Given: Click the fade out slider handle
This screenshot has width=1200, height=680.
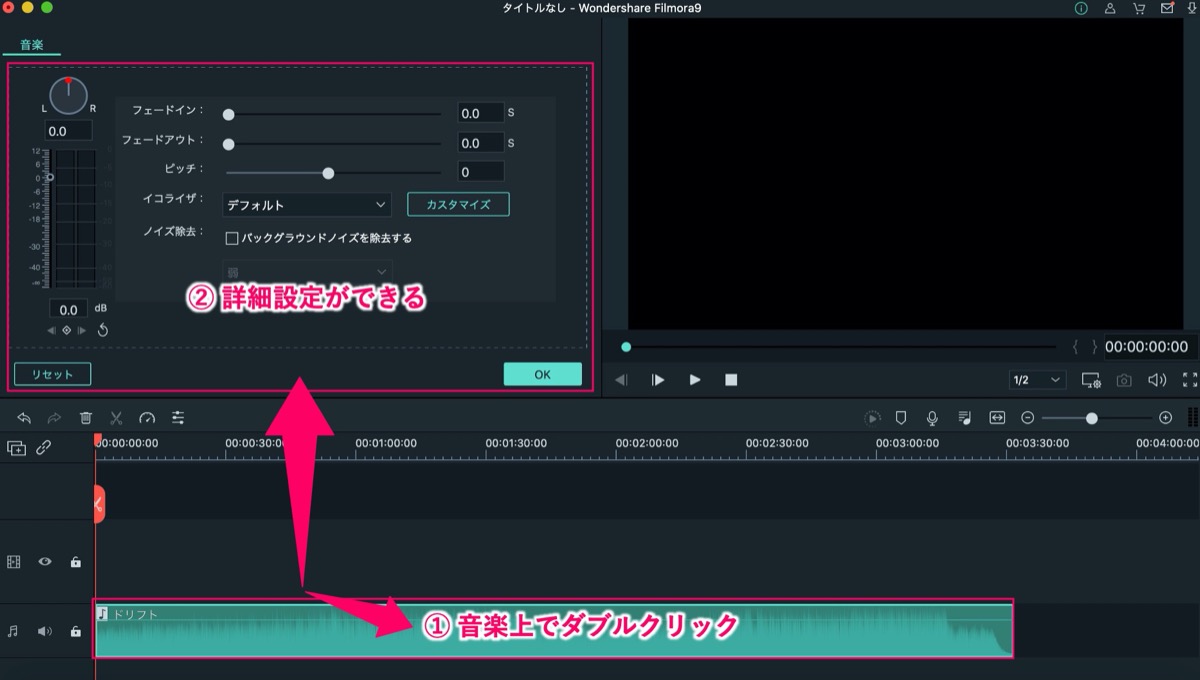Looking at the screenshot, I should 228,144.
